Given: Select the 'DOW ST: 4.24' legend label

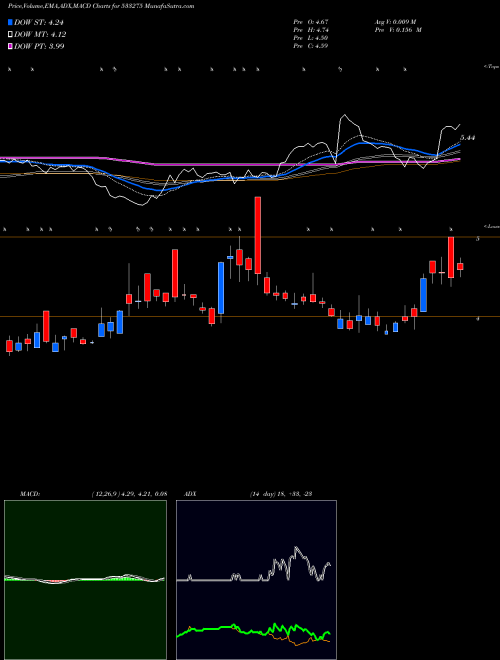Looking at the screenshot, I should click(39, 22).
